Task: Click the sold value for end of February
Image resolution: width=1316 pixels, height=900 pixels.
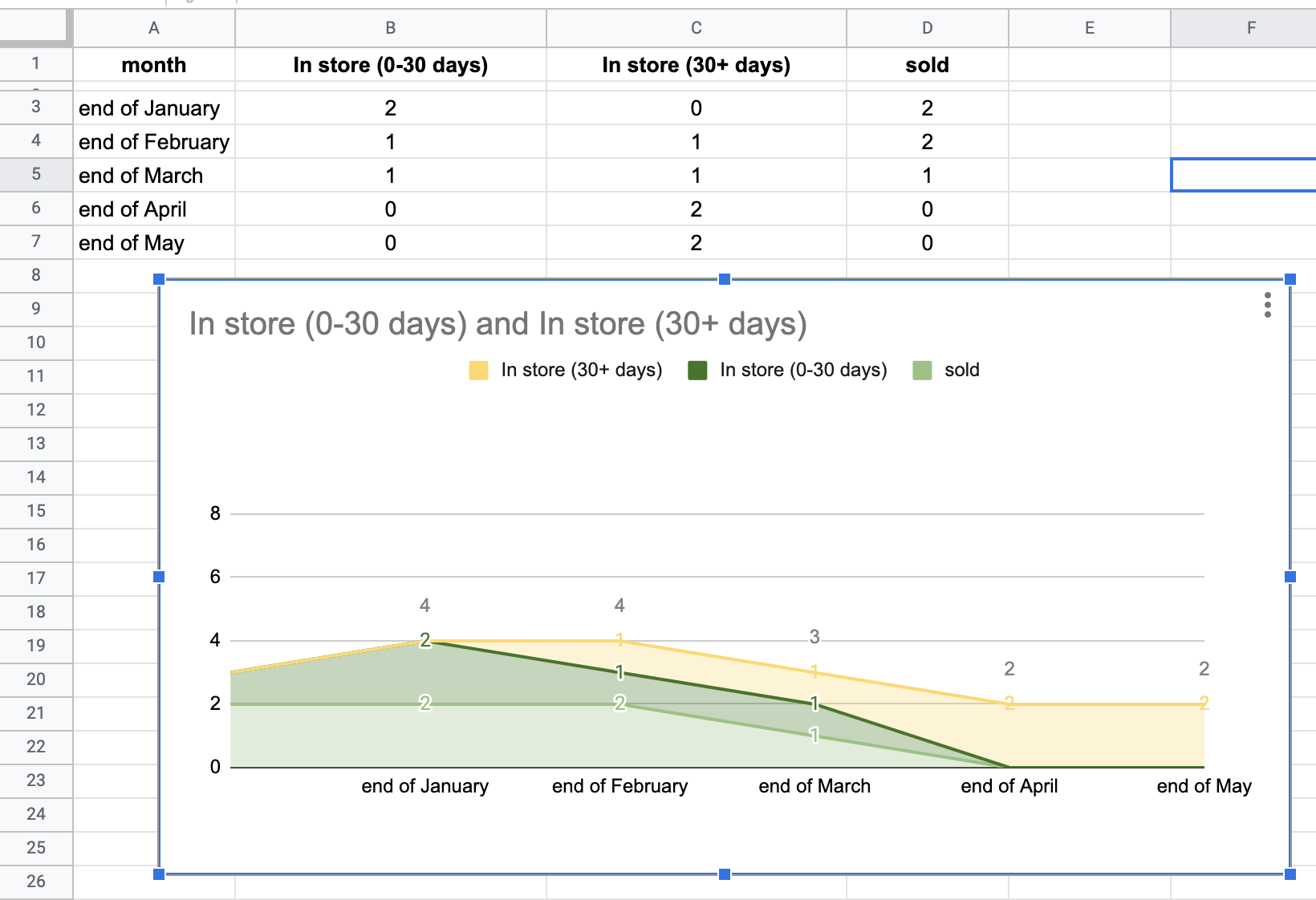Action: tap(928, 142)
